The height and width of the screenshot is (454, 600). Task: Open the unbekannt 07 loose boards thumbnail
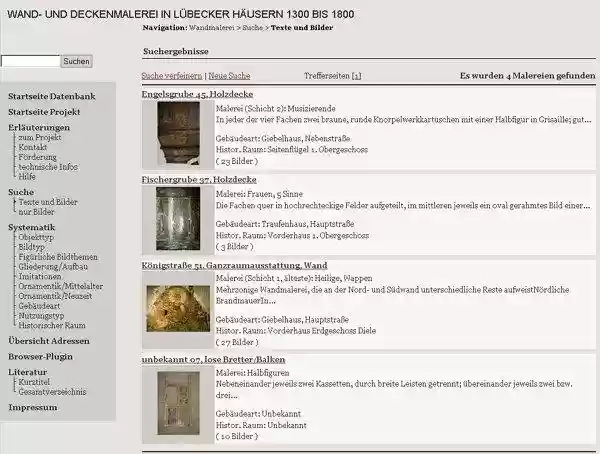[x=178, y=405]
